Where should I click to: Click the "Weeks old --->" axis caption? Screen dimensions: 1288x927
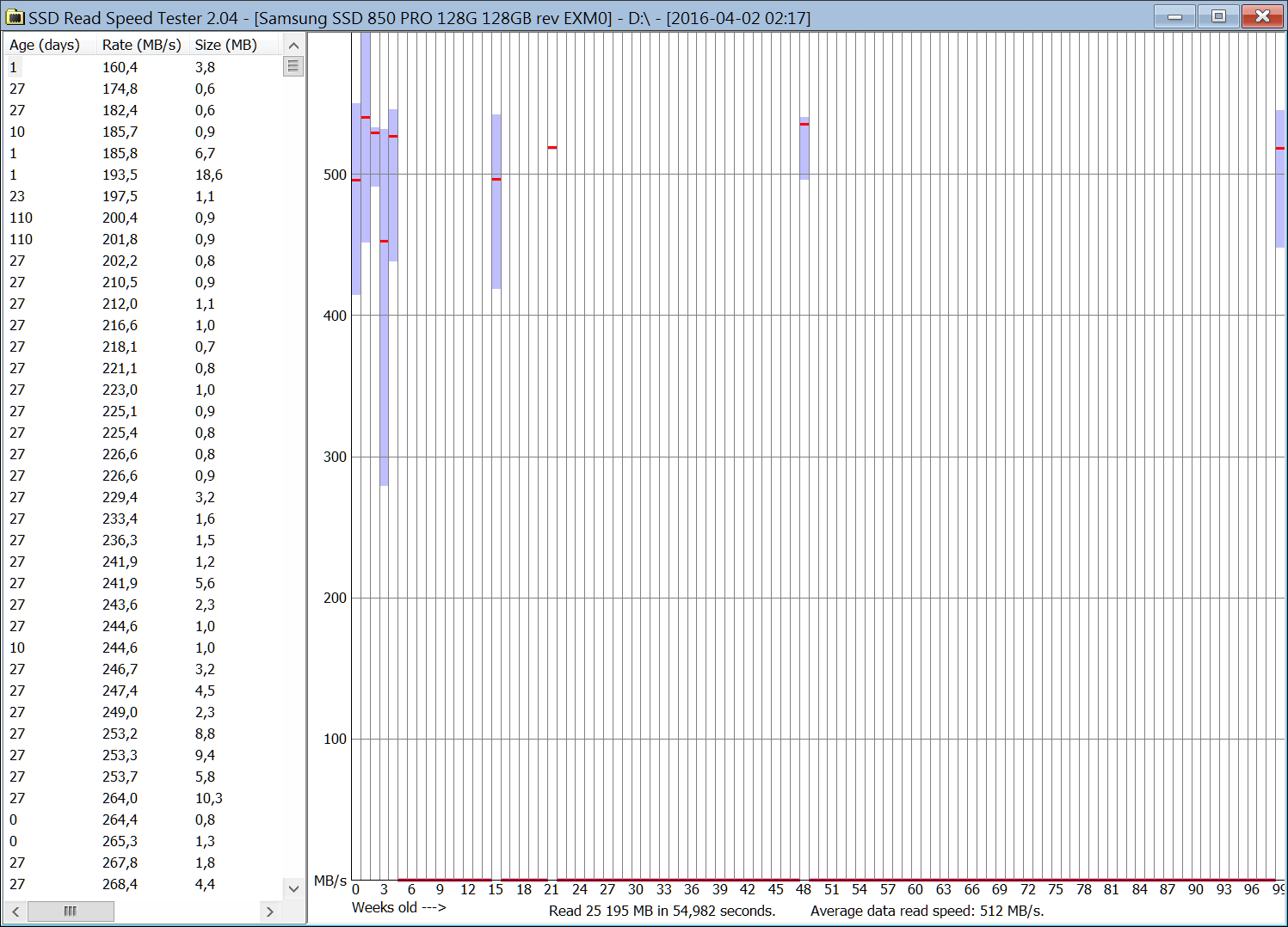(399, 907)
